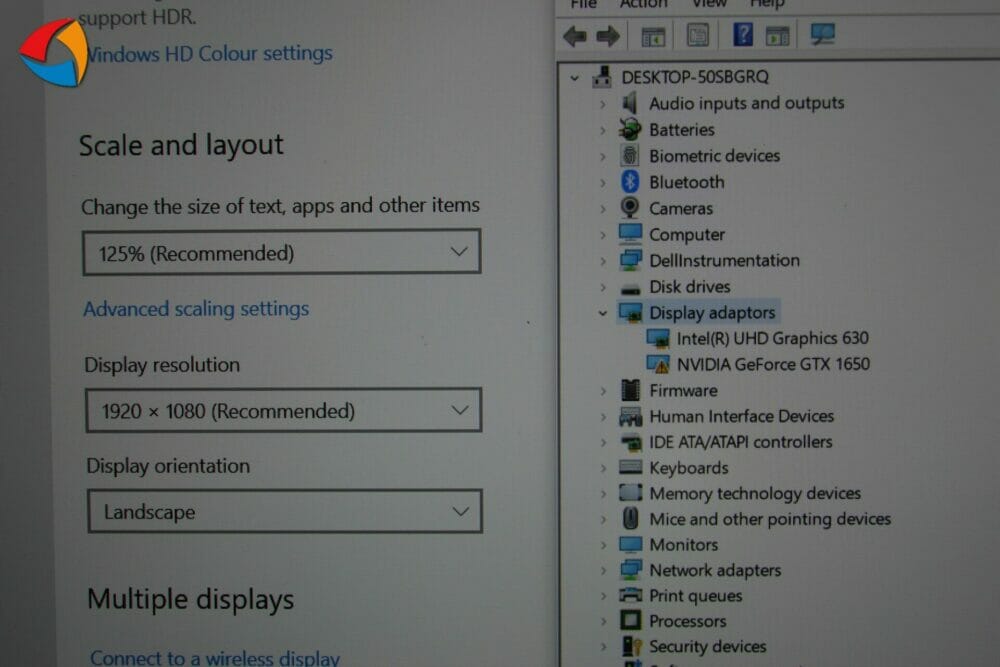
Task: Select NVIDIA GeForce GTX 1650 entry
Action: (x=773, y=364)
